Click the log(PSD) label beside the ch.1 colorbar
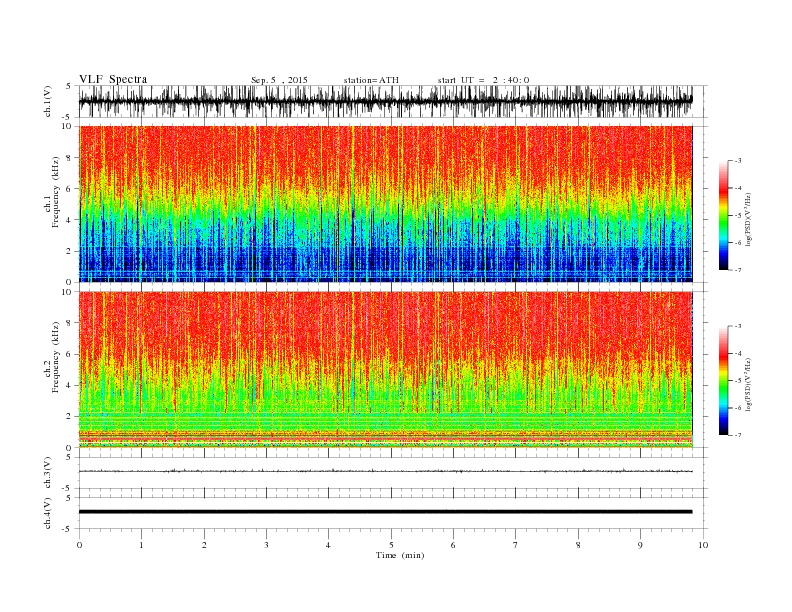This screenshot has width=792, height=612. click(x=748, y=219)
